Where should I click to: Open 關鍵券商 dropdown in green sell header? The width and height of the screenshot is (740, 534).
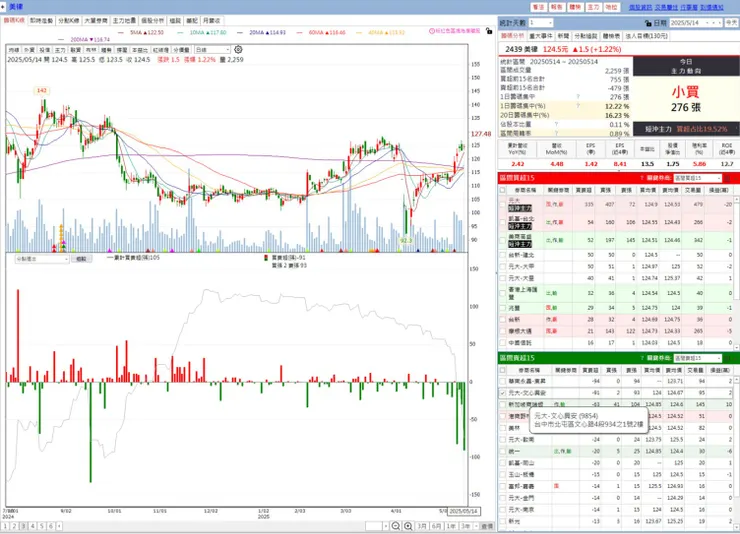tap(698, 358)
